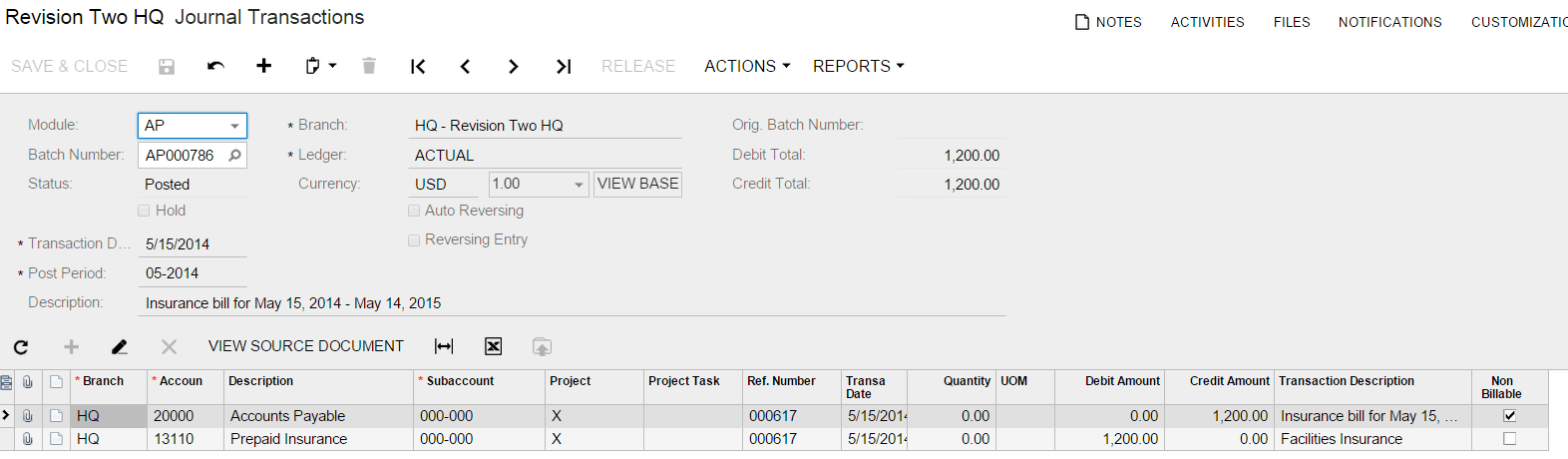Click the Transaction Date 5/15/2014 field
This screenshot has width=1568, height=459.
(193, 244)
